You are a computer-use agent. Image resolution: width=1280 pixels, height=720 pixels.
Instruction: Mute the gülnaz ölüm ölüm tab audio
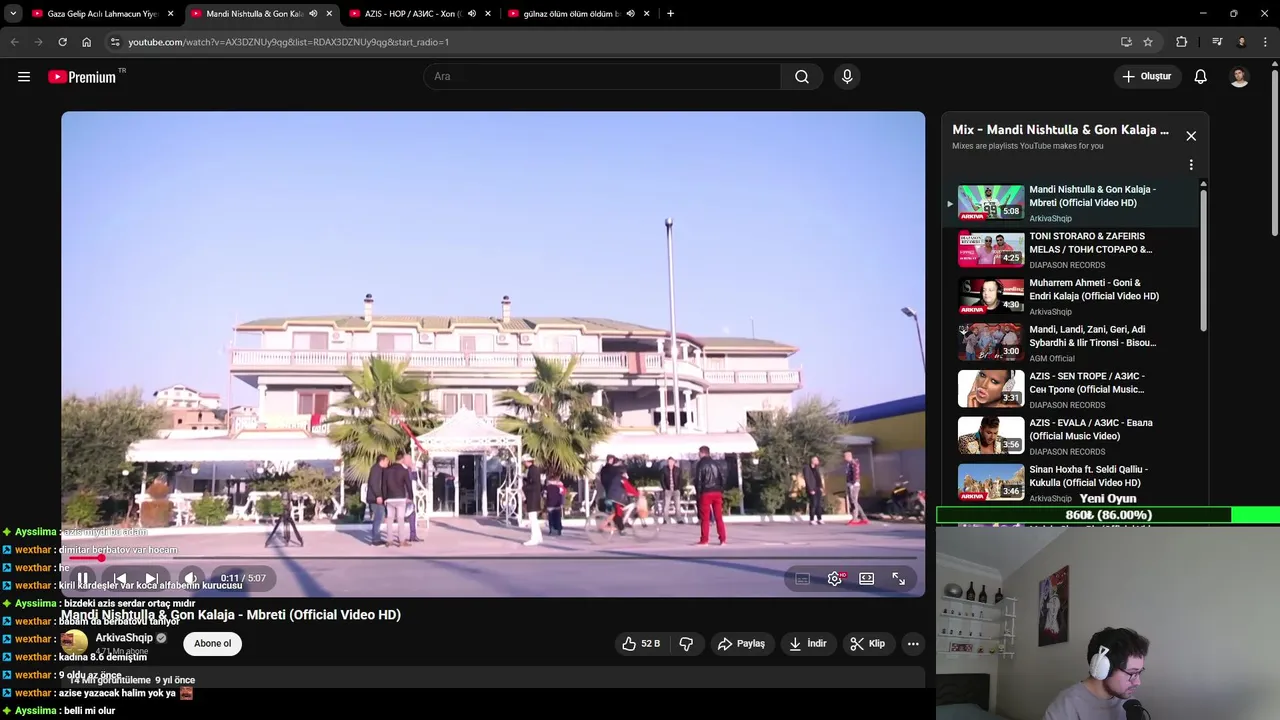631,14
